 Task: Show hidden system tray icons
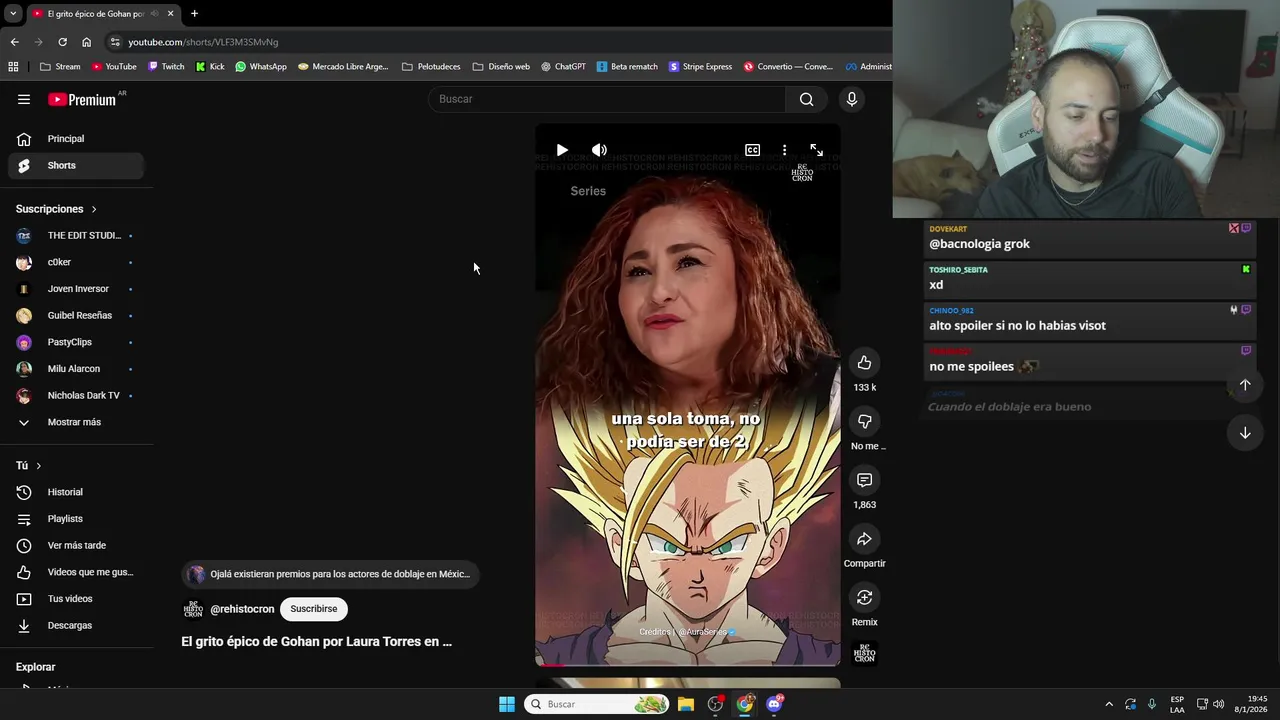pos(1108,704)
